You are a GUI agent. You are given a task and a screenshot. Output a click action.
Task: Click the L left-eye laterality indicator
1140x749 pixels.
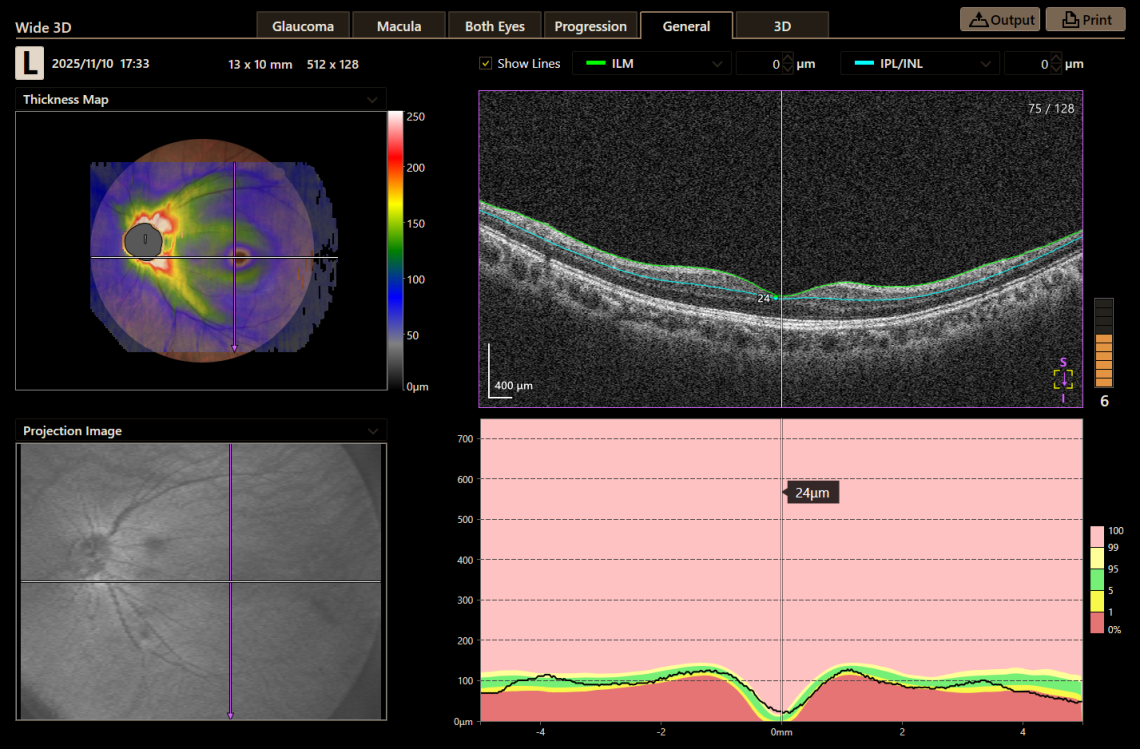(29, 63)
